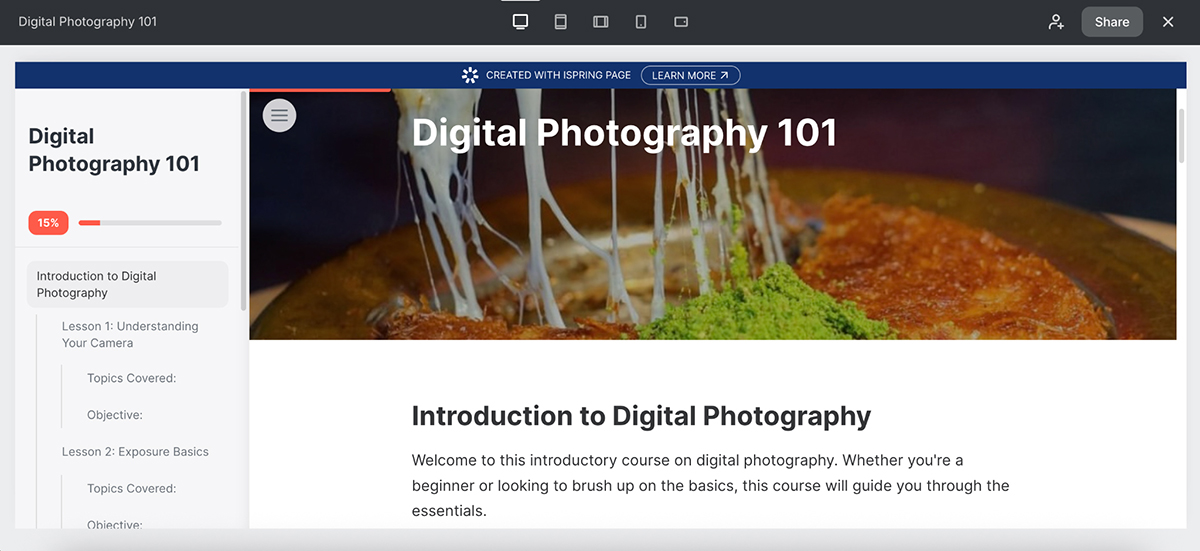Click the welcome paragraph text

pos(710,486)
